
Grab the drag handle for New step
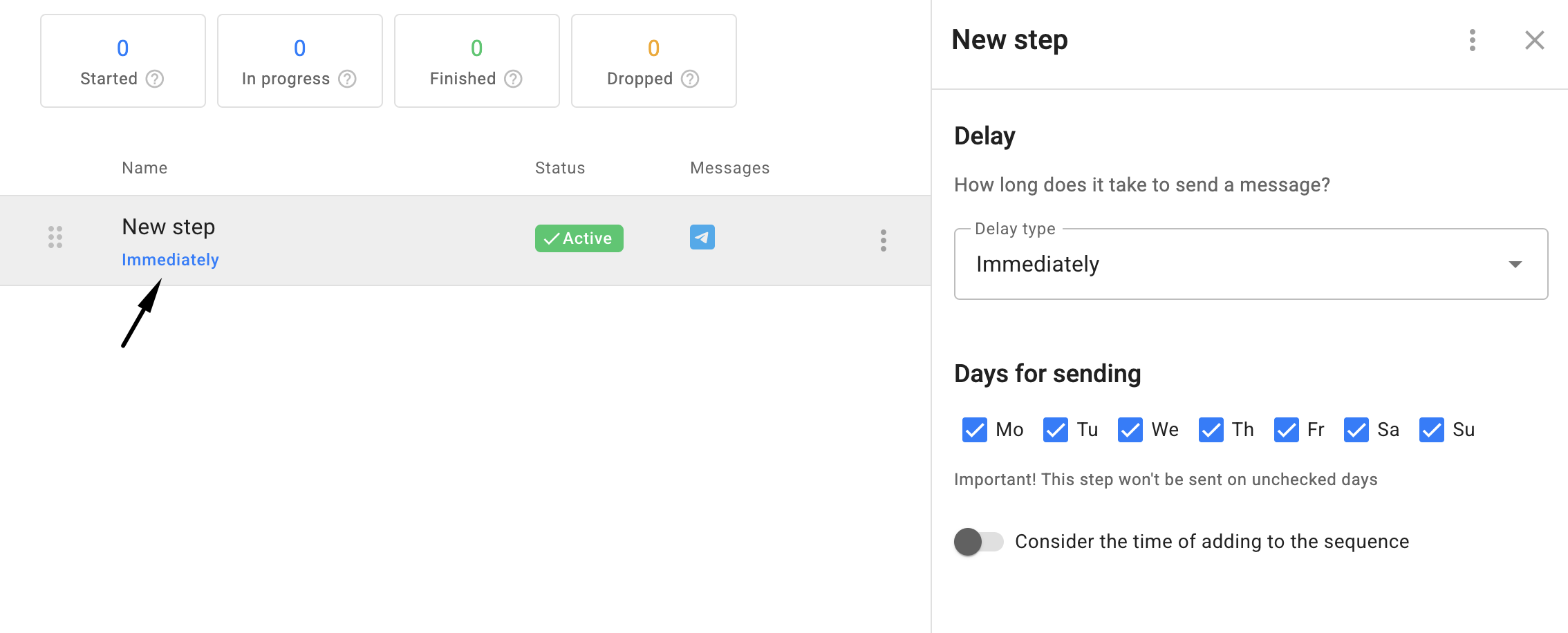[x=55, y=237]
